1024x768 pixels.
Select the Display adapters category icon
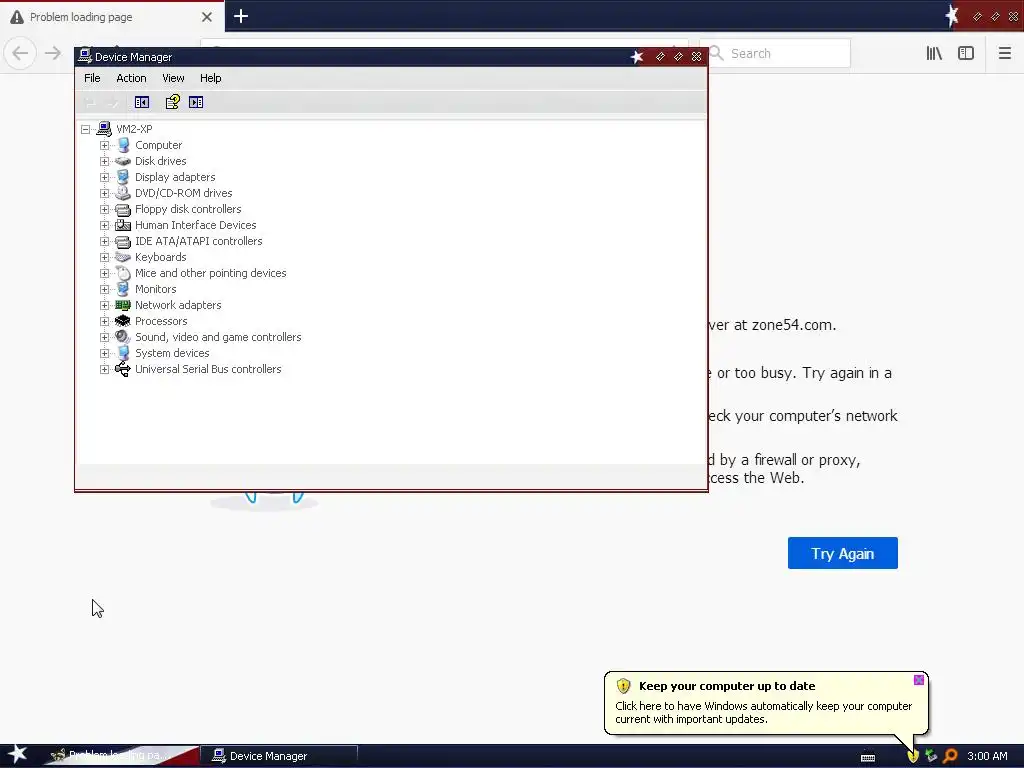[x=123, y=177]
